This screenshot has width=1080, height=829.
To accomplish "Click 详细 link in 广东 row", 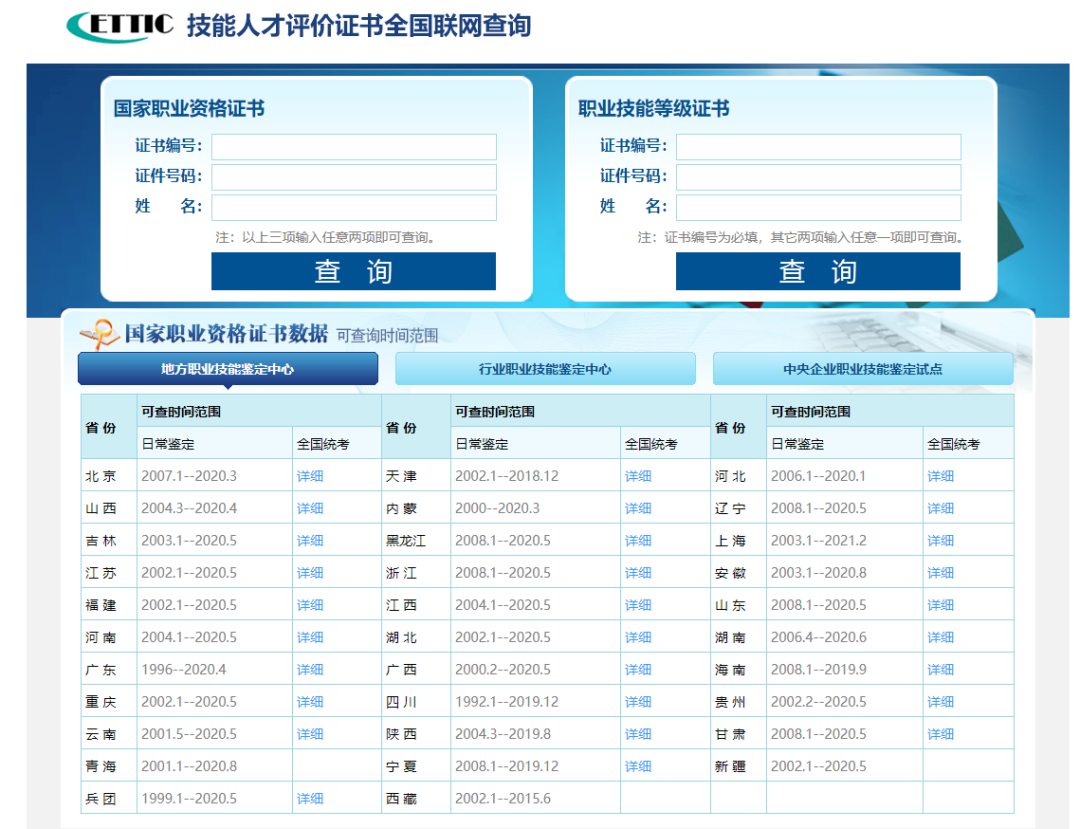I will point(310,670).
